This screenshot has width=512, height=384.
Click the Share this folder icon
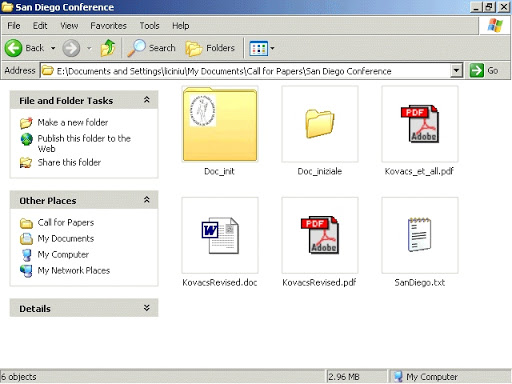pos(26,163)
